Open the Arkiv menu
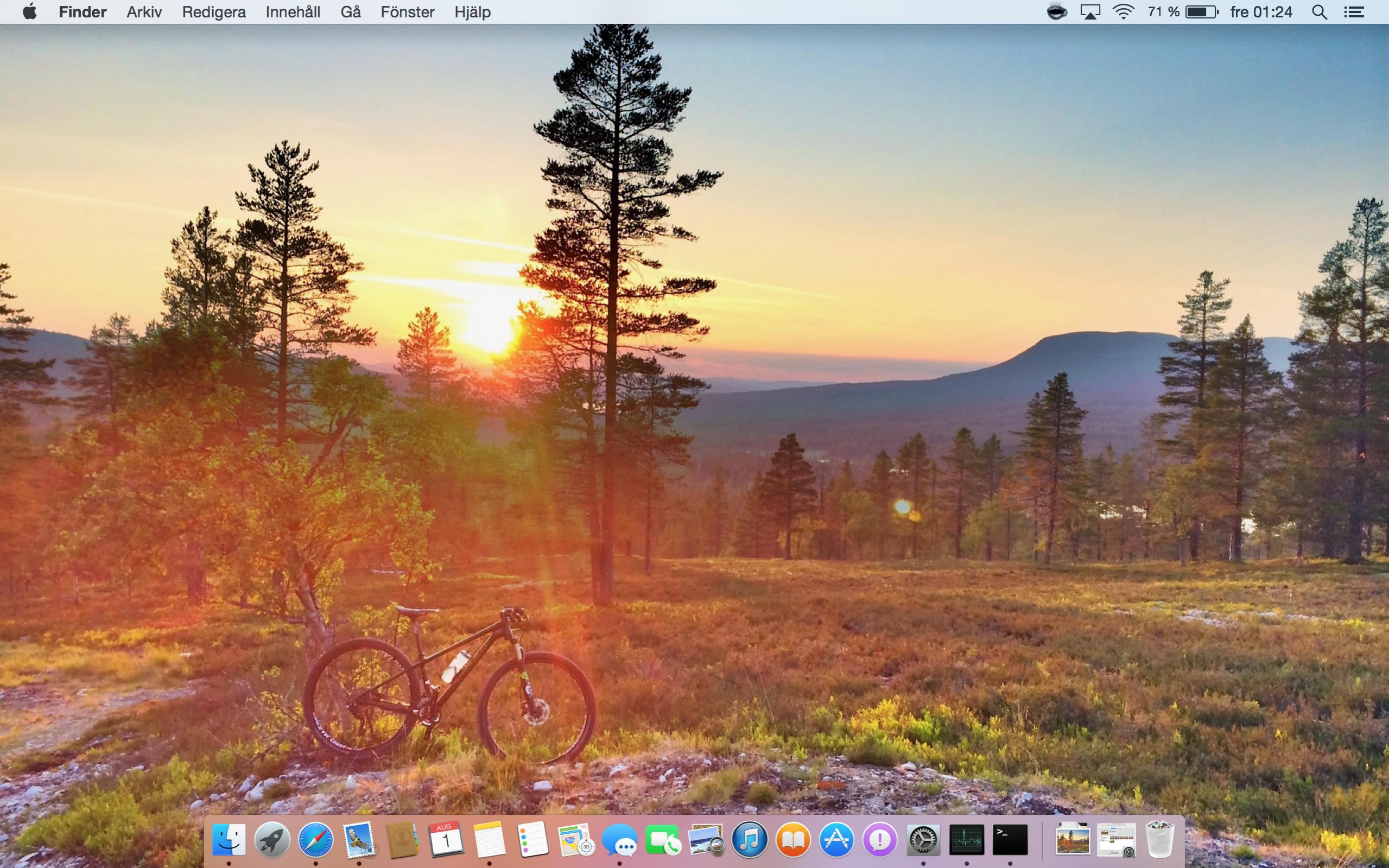The height and width of the screenshot is (868, 1389). tap(144, 12)
